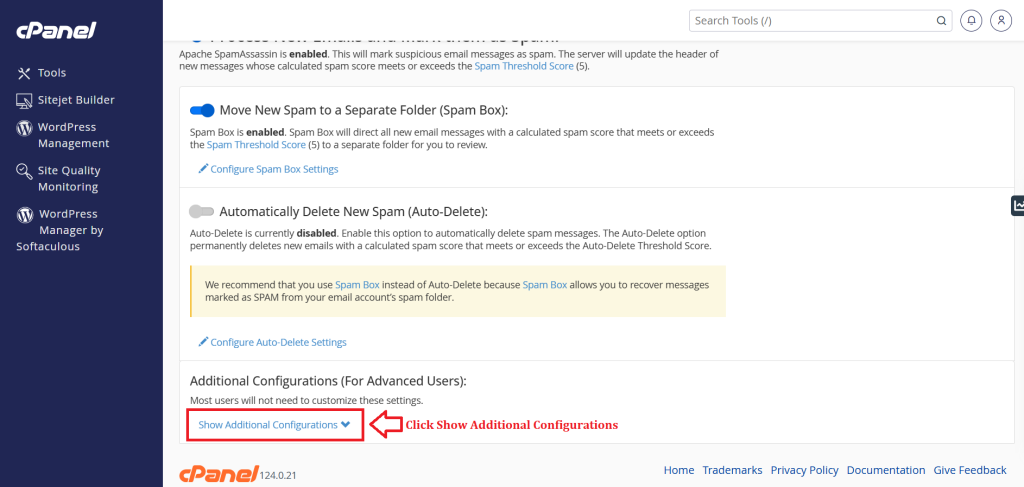The image size is (1024, 487).
Task: Click the pencil icon beside Configure Spam Box Settings
Action: pyautogui.click(x=203, y=169)
